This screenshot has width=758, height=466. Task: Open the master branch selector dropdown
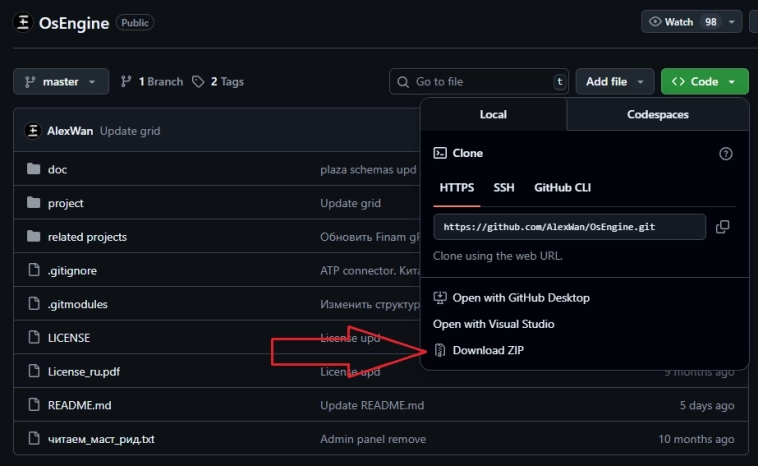pyautogui.click(x=61, y=82)
